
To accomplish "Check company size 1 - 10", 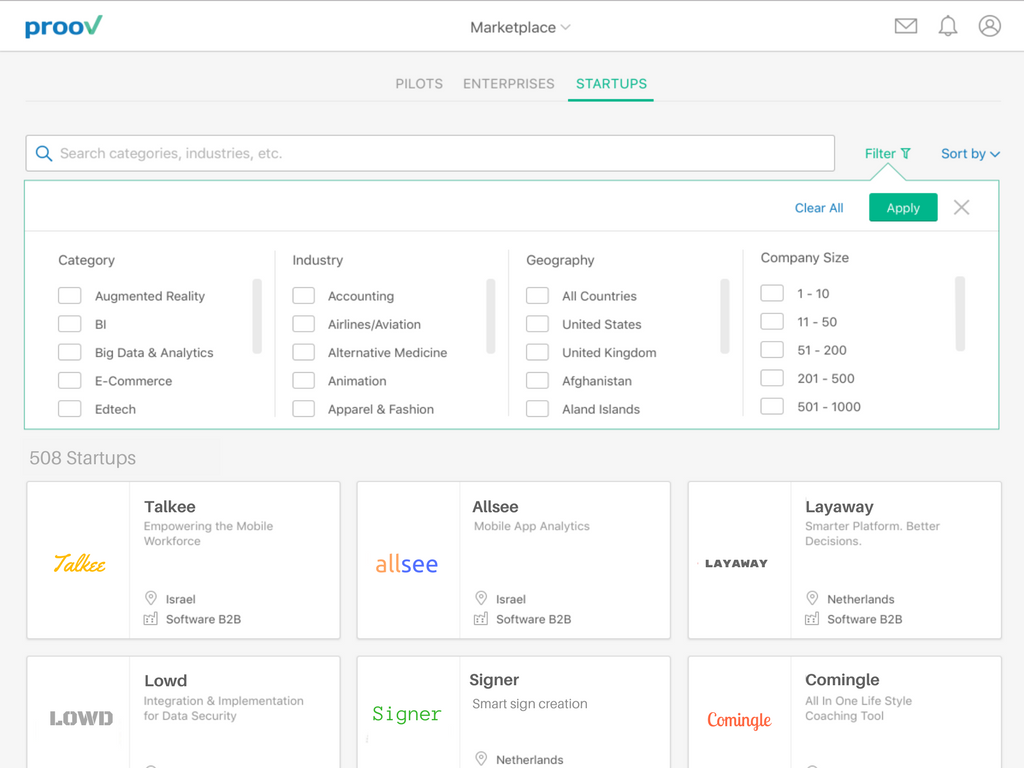I will pyautogui.click(x=772, y=293).
